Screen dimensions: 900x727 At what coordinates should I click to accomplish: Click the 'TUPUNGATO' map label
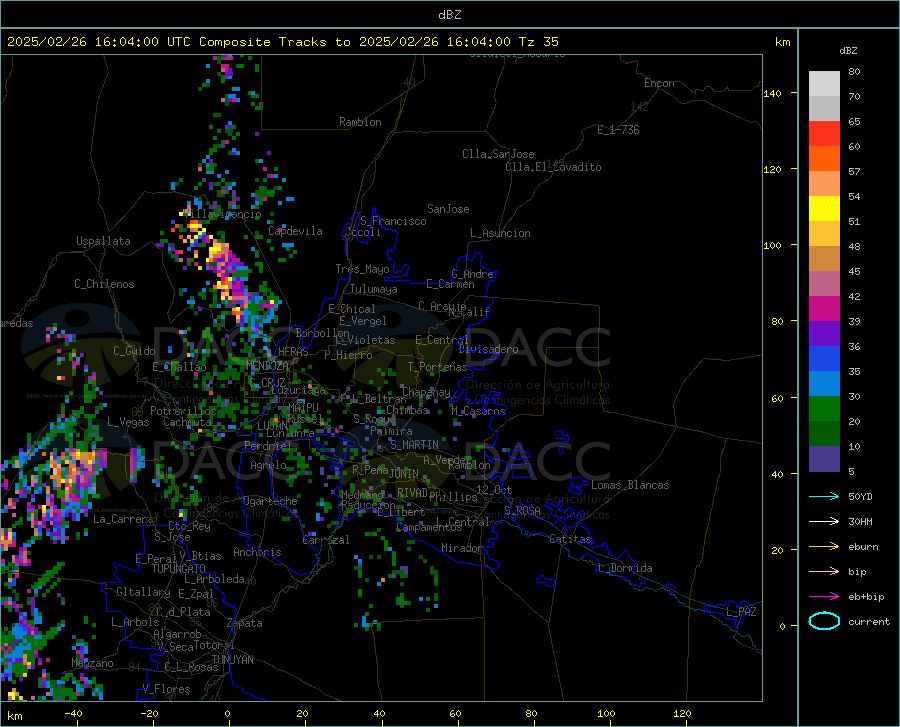[x=179, y=569]
